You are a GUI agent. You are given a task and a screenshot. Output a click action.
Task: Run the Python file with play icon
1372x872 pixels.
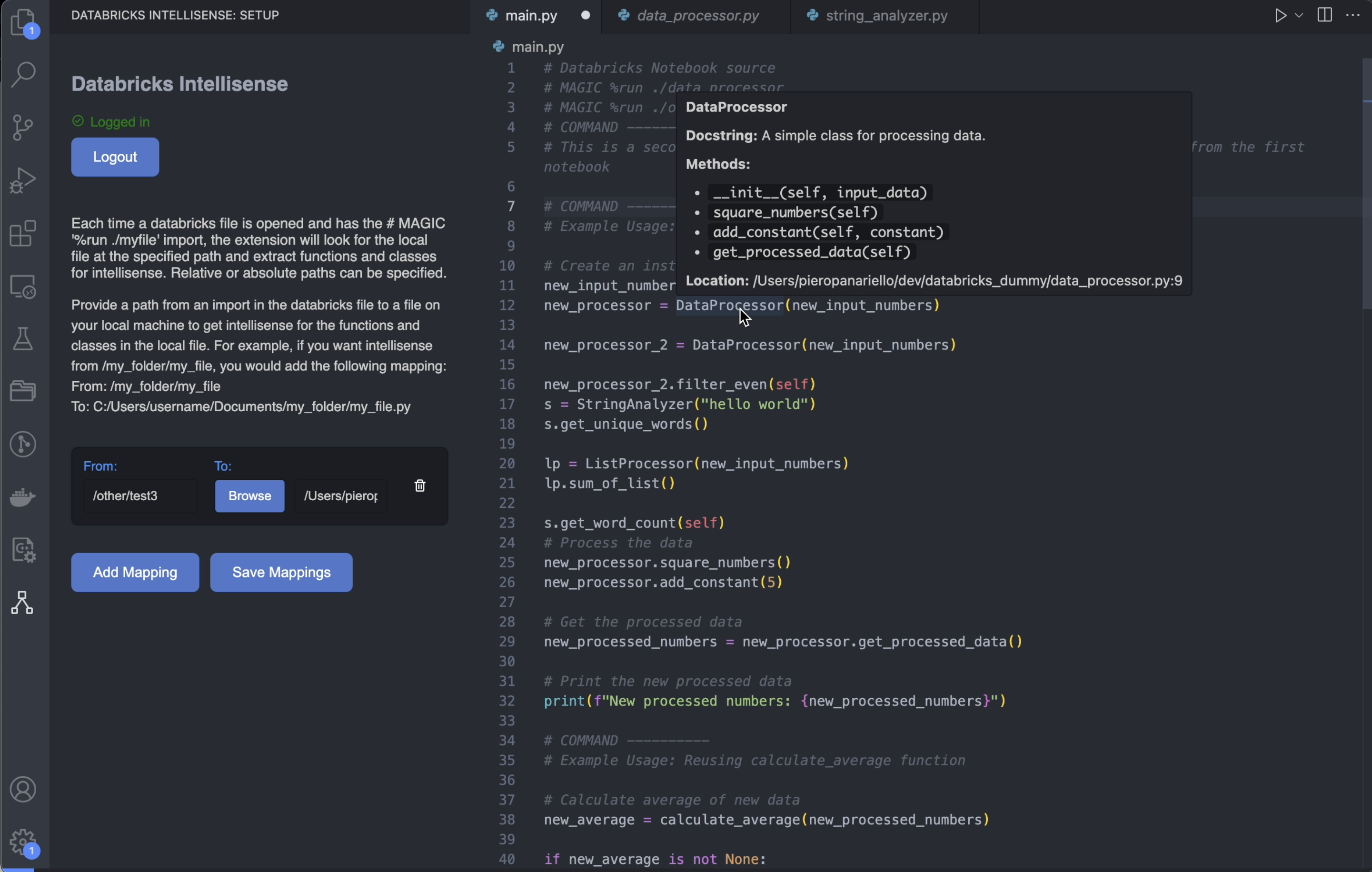click(1280, 15)
